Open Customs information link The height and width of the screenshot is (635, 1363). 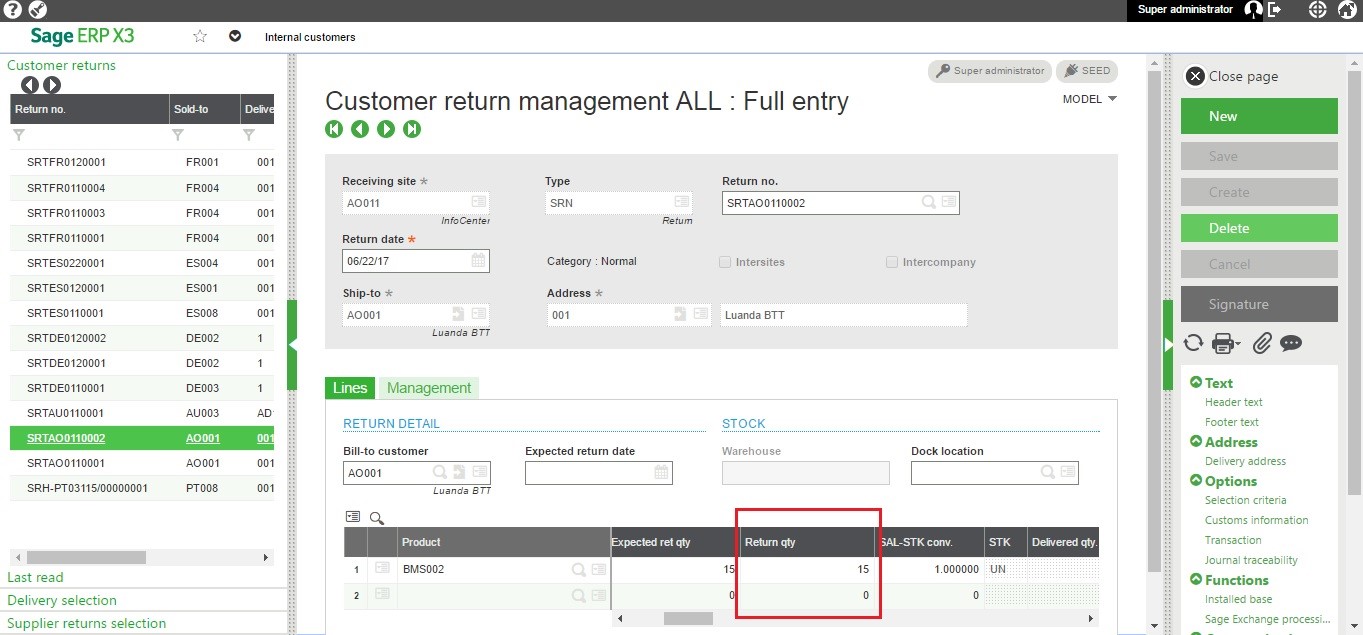pos(1256,520)
